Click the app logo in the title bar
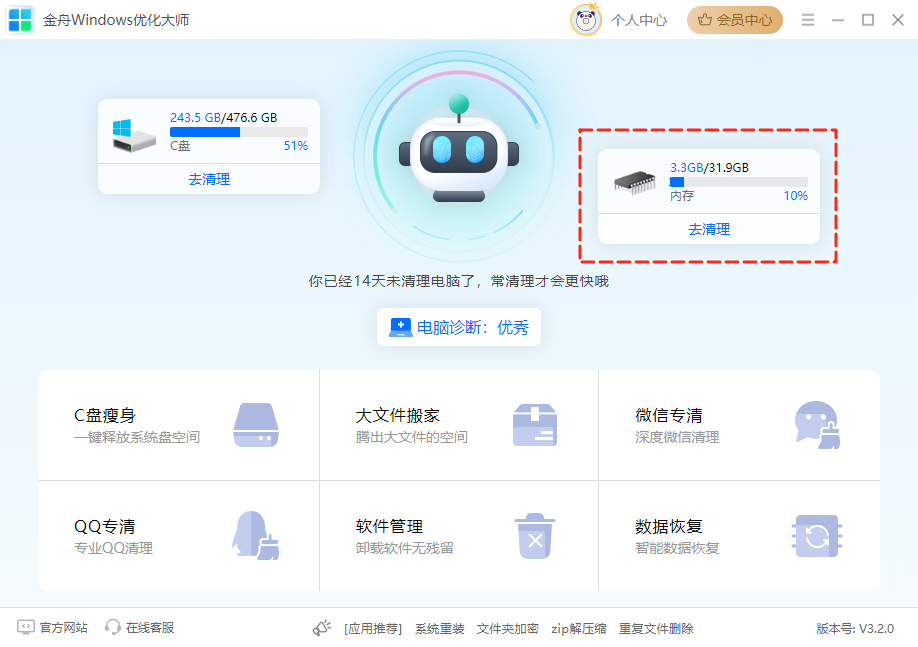Viewport: 918px width, 647px height. 19,19
